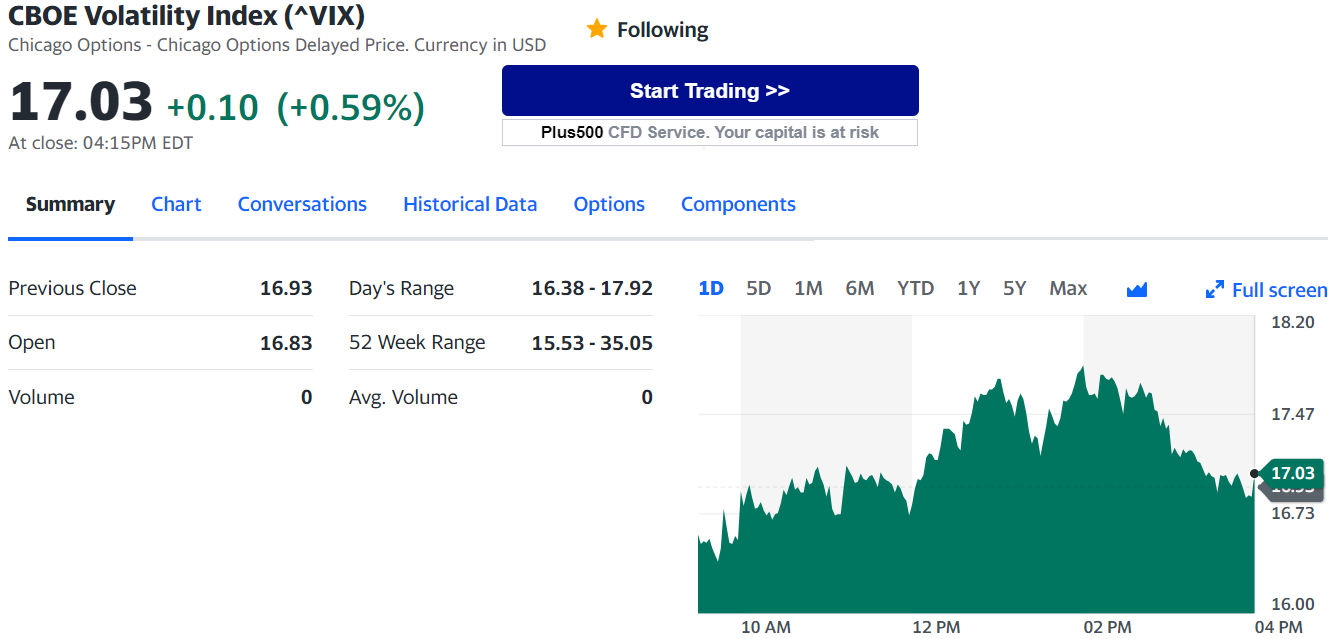Click the Day's Range label
This screenshot has height=639, width=1328.
(x=401, y=289)
